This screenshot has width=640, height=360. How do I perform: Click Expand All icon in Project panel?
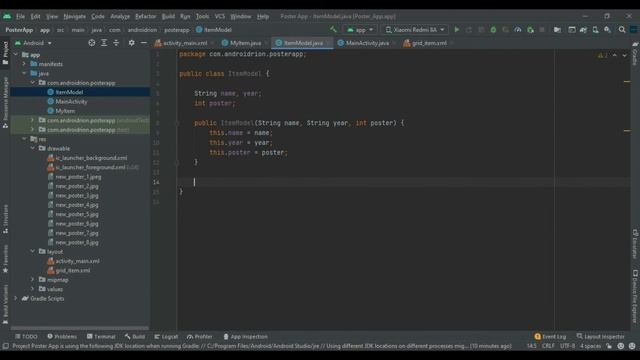[104, 43]
